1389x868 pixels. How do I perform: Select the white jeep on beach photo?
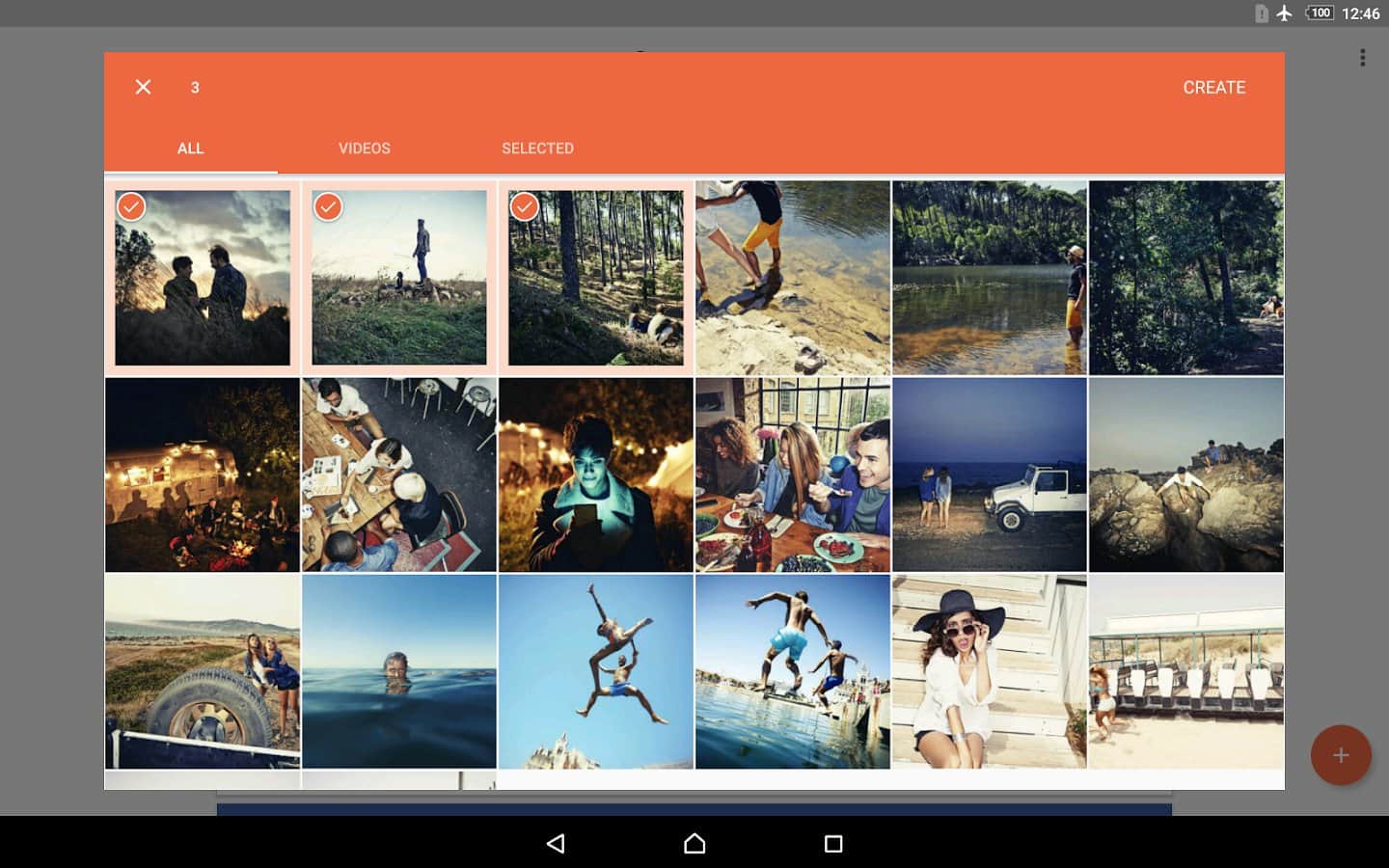[x=989, y=475]
